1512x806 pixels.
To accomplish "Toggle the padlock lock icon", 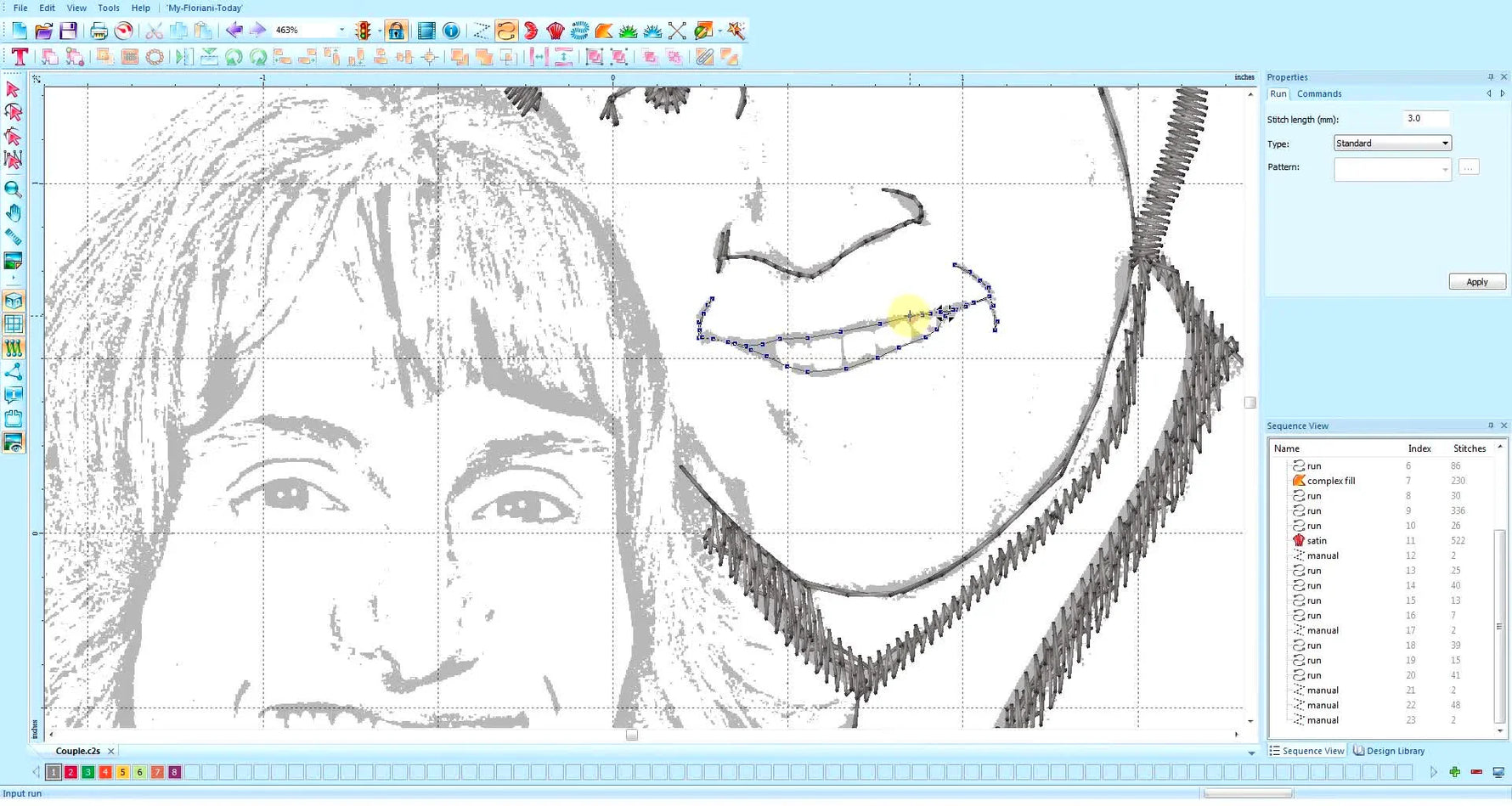I will [x=396, y=31].
